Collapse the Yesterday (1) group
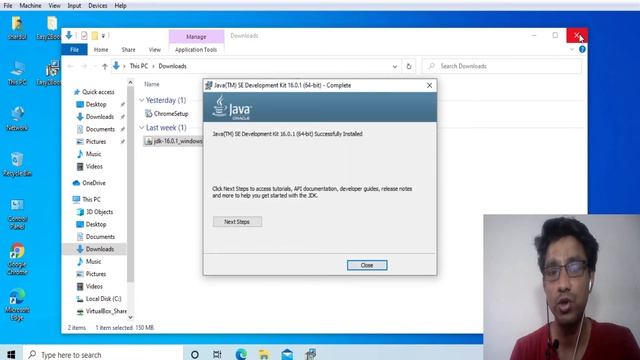640x360 pixels. point(142,100)
